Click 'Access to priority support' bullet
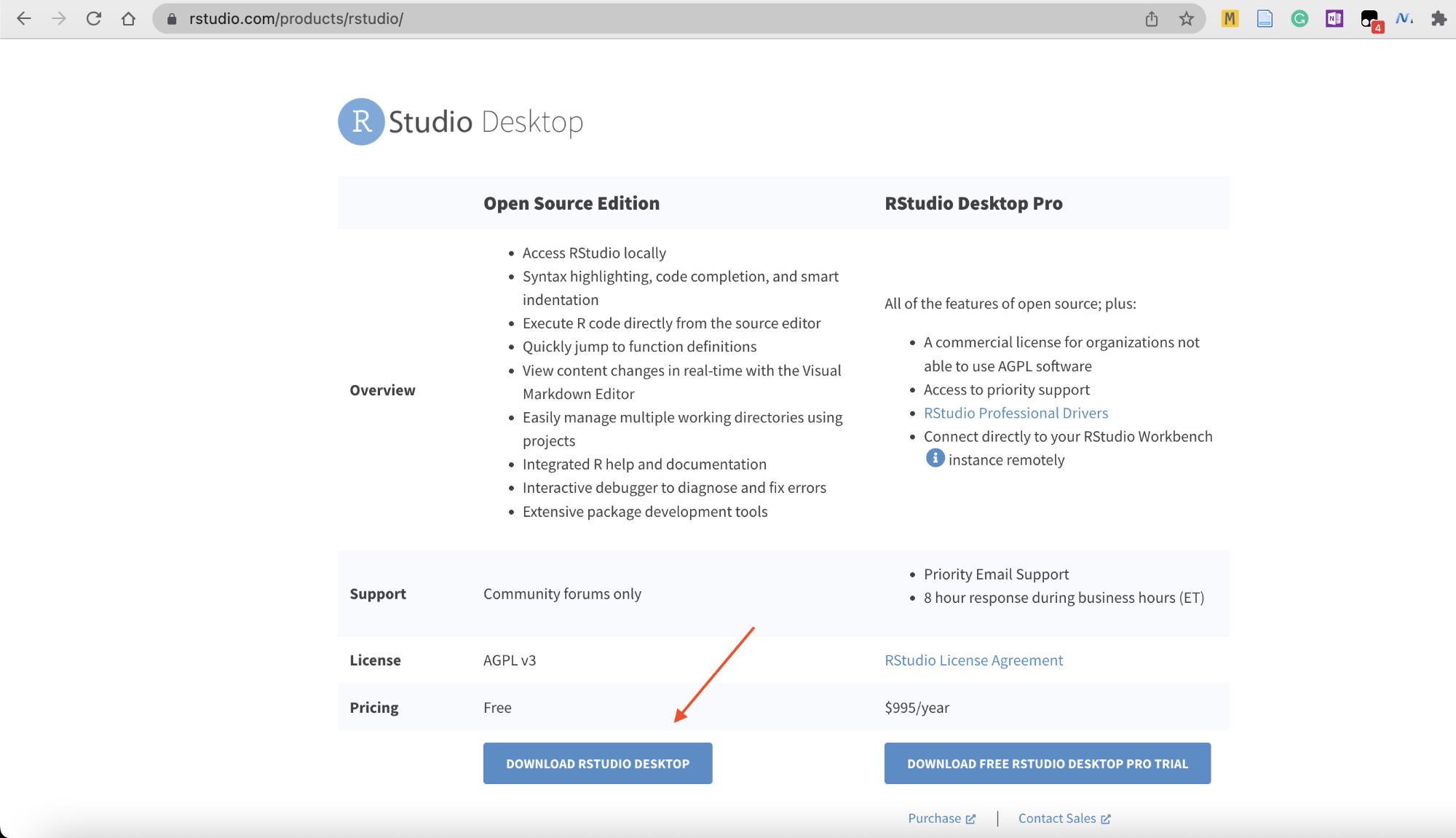 click(1007, 389)
